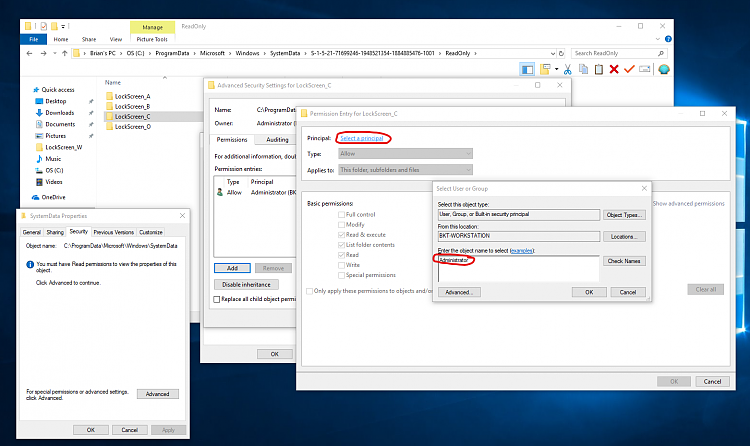
Task: Open the Previous Versions tab
Action: pyautogui.click(x=112, y=231)
